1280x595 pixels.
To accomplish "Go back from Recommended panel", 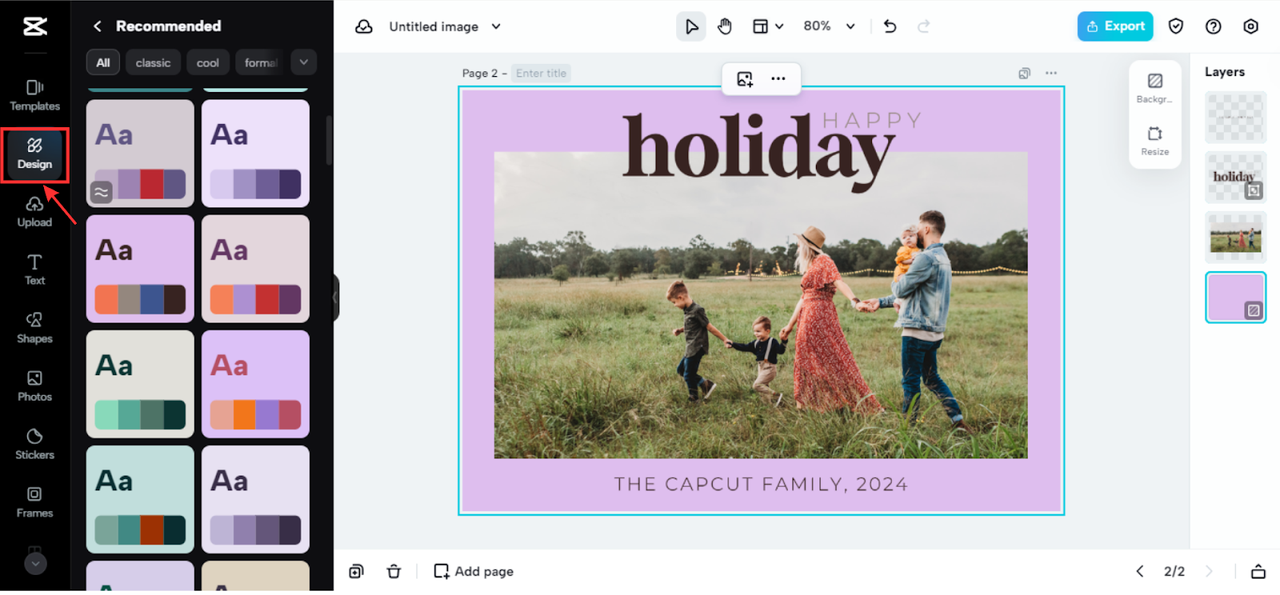I will 97,26.
